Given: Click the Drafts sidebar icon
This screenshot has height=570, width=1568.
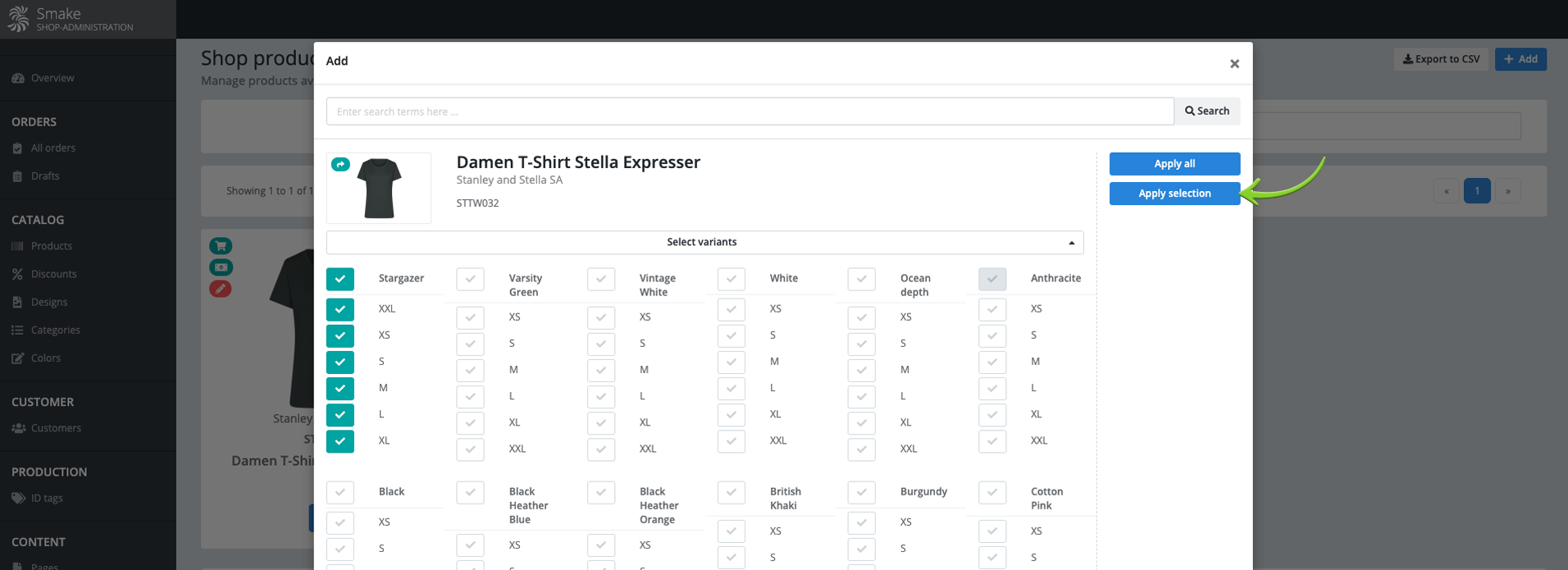Looking at the screenshot, I should tap(17, 176).
